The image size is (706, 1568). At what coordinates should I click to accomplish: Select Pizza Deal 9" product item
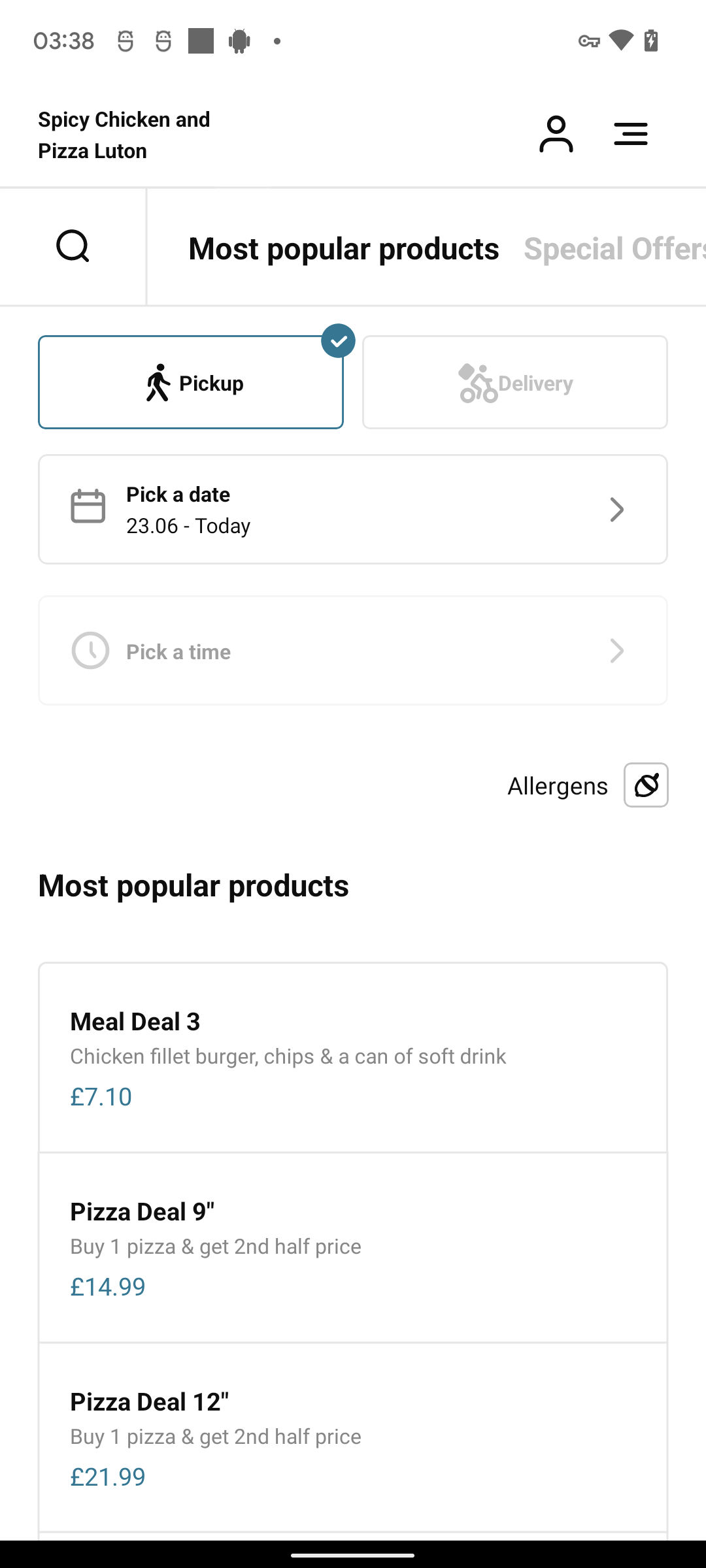[x=353, y=1248]
